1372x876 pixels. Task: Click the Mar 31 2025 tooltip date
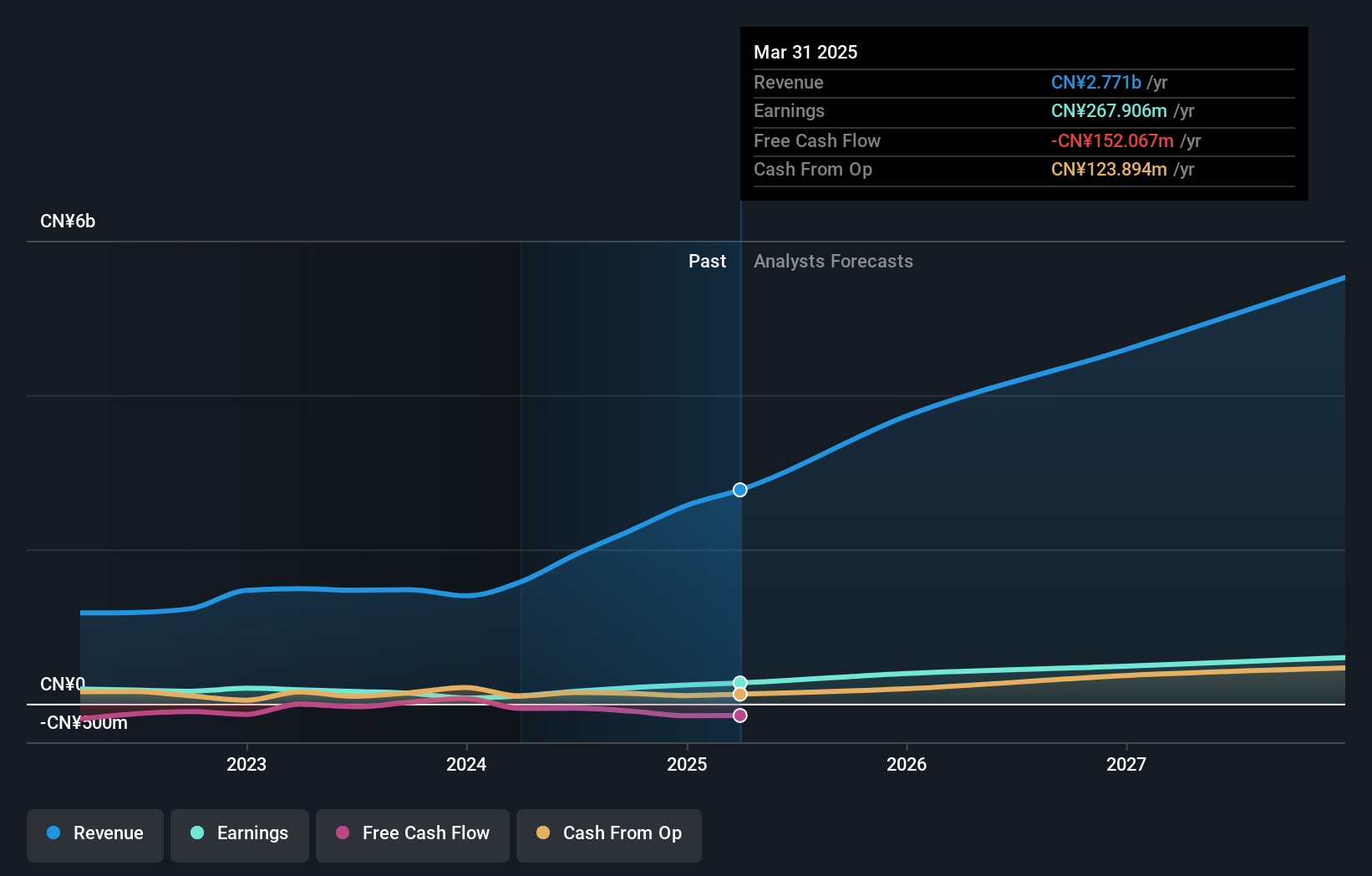[805, 53]
